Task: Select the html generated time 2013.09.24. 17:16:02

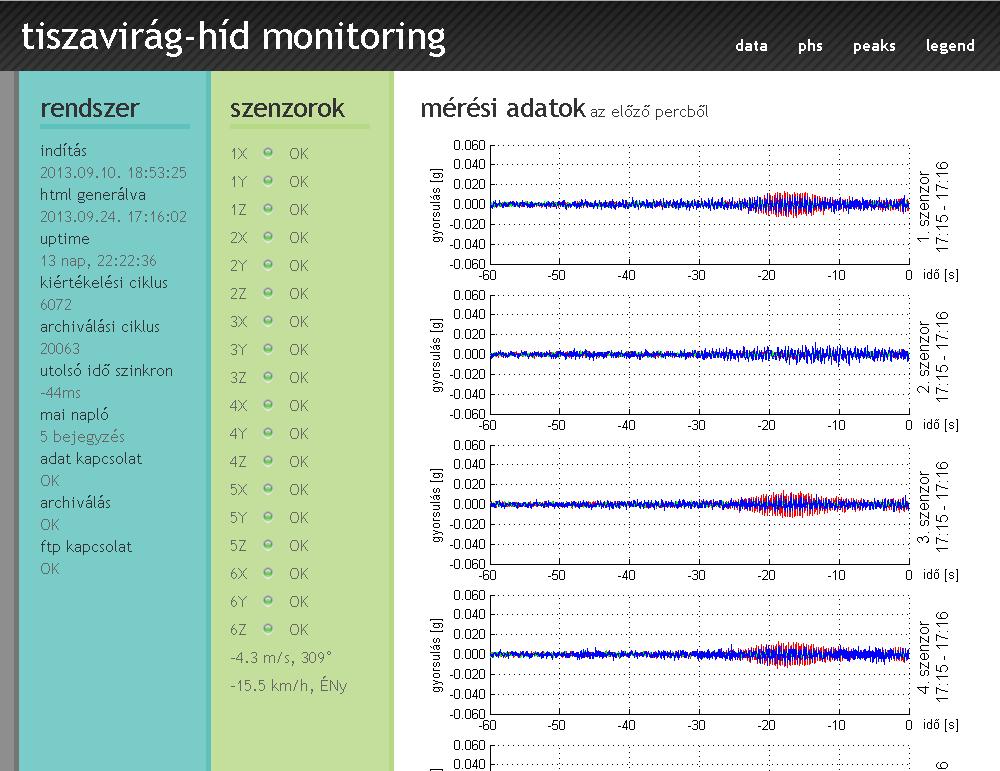Action: tap(114, 217)
